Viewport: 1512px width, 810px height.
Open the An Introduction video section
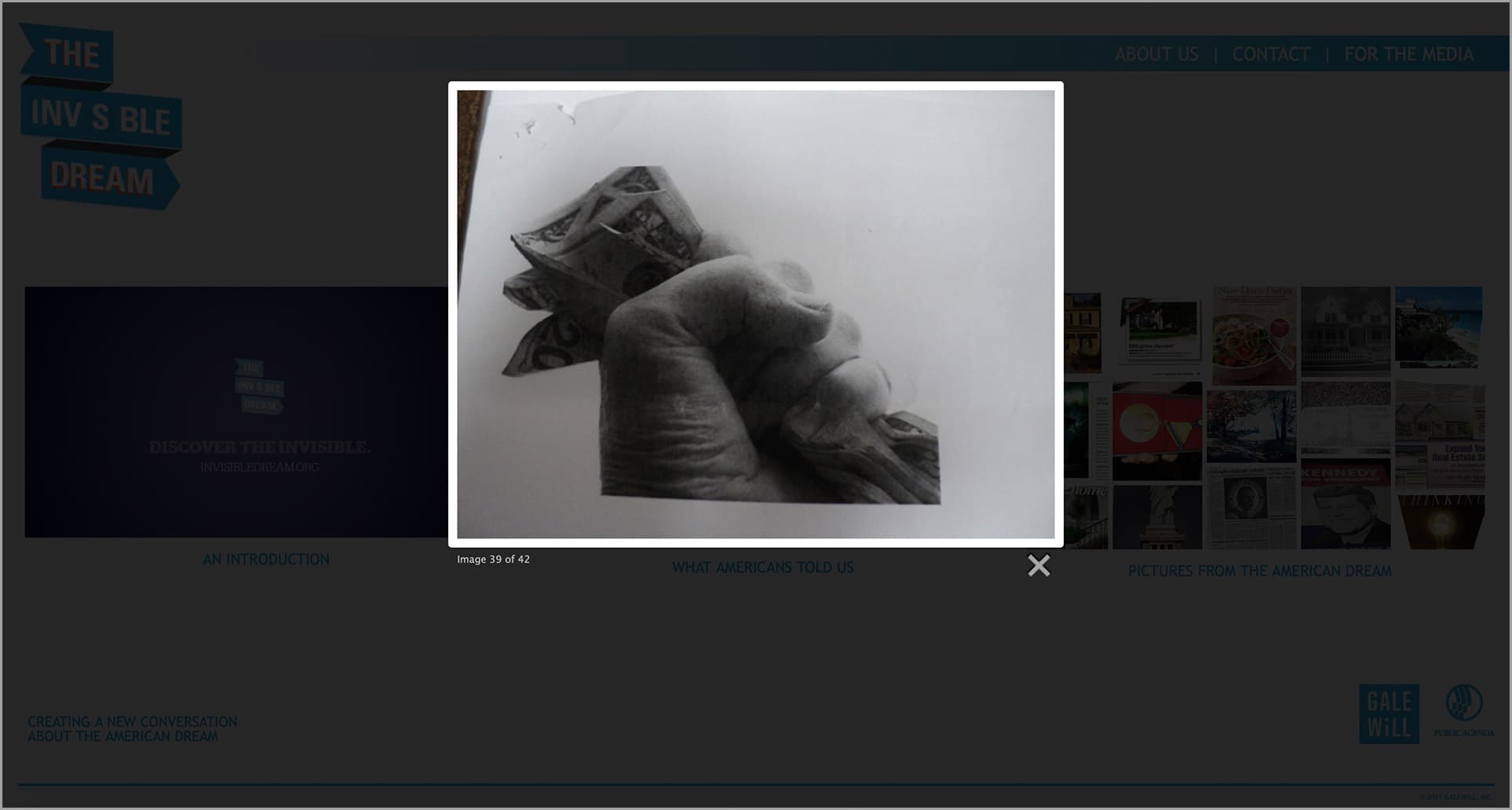coord(266,559)
